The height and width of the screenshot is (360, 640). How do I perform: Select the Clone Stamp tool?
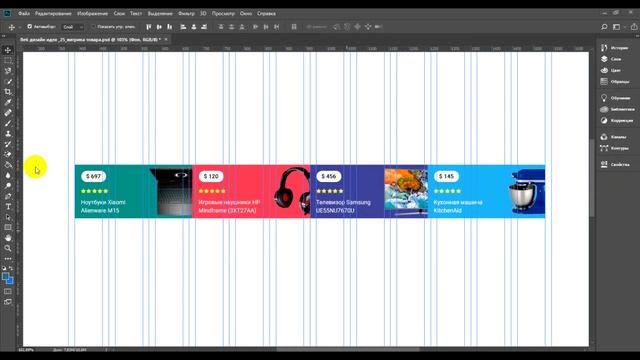(x=8, y=133)
